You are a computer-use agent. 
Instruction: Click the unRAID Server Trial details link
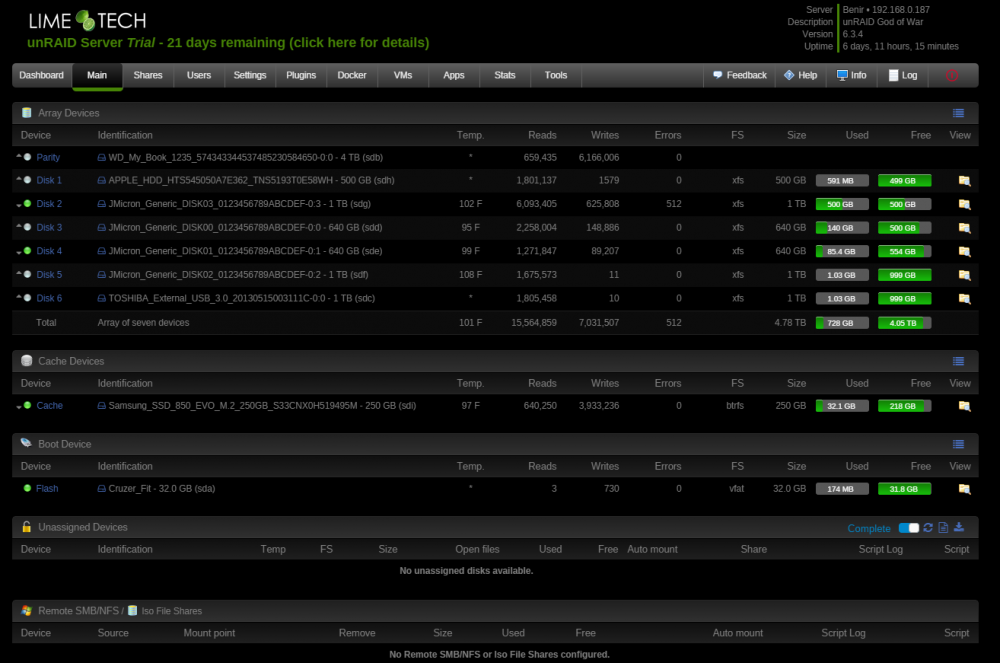tap(228, 43)
